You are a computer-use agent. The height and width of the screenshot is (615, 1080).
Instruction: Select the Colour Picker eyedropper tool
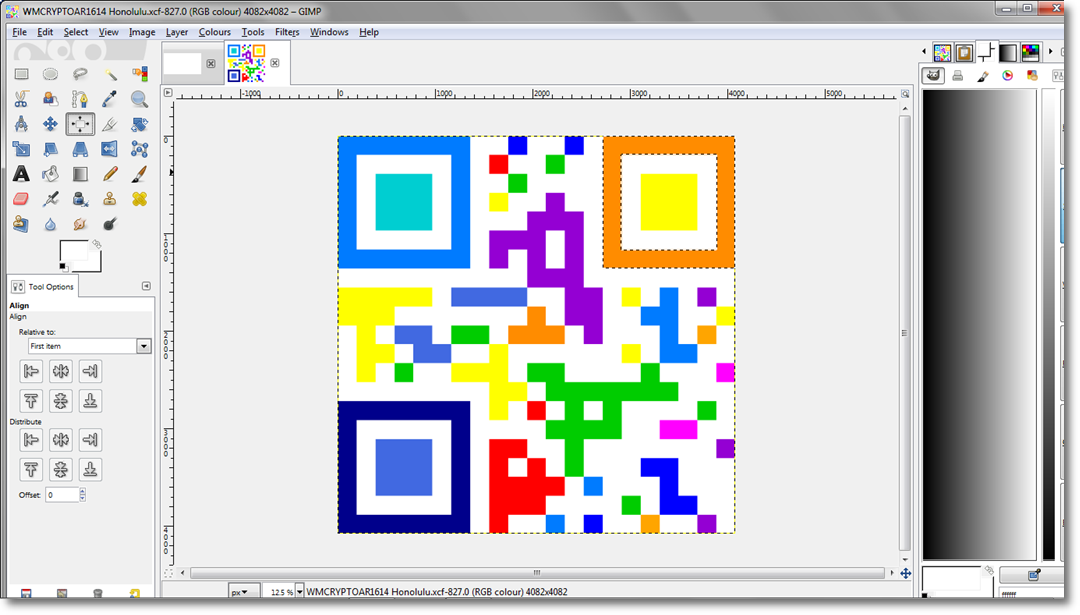pos(110,99)
